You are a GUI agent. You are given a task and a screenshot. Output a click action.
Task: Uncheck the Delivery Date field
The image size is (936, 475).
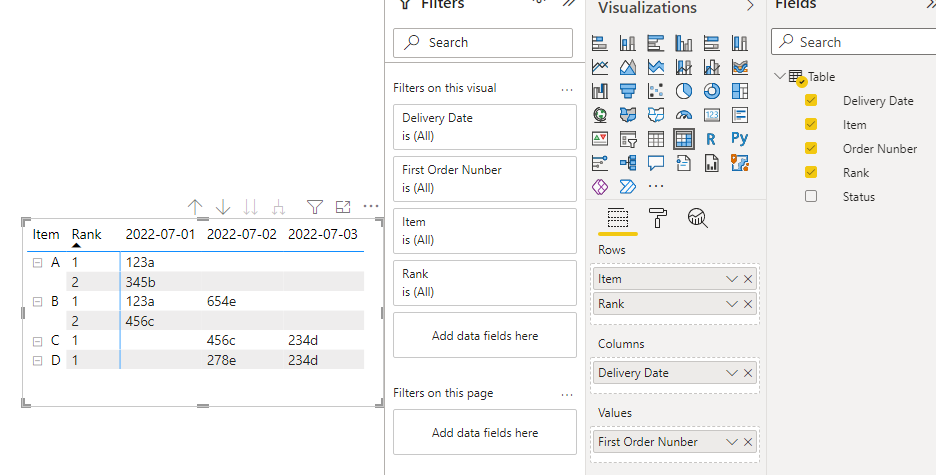click(x=811, y=100)
